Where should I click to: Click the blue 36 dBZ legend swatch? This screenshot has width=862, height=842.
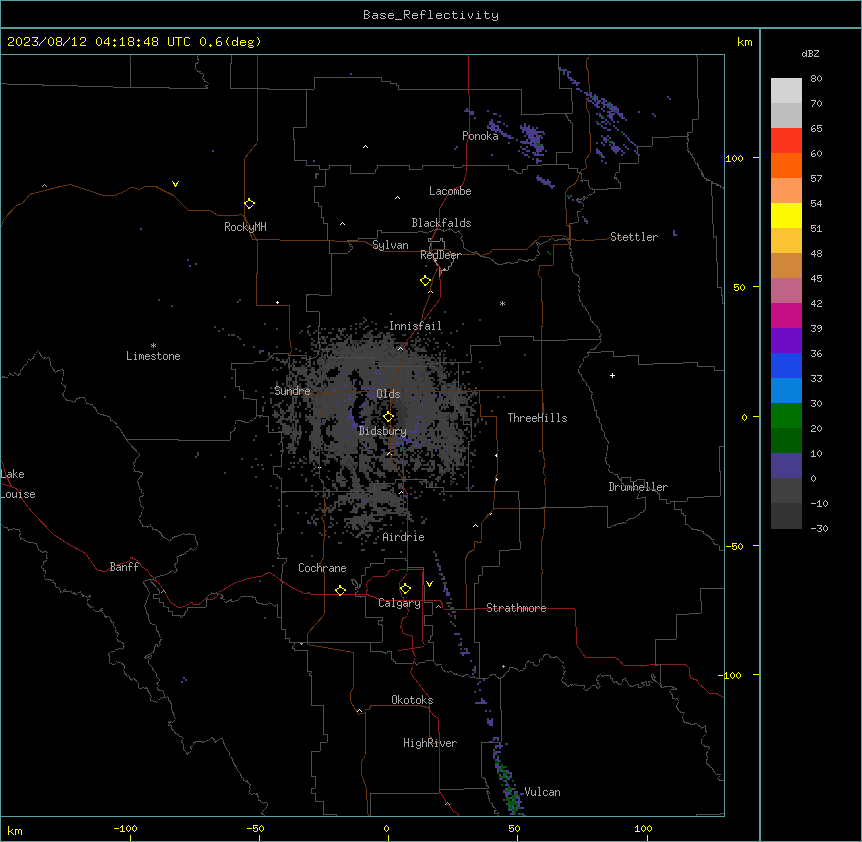[786, 365]
